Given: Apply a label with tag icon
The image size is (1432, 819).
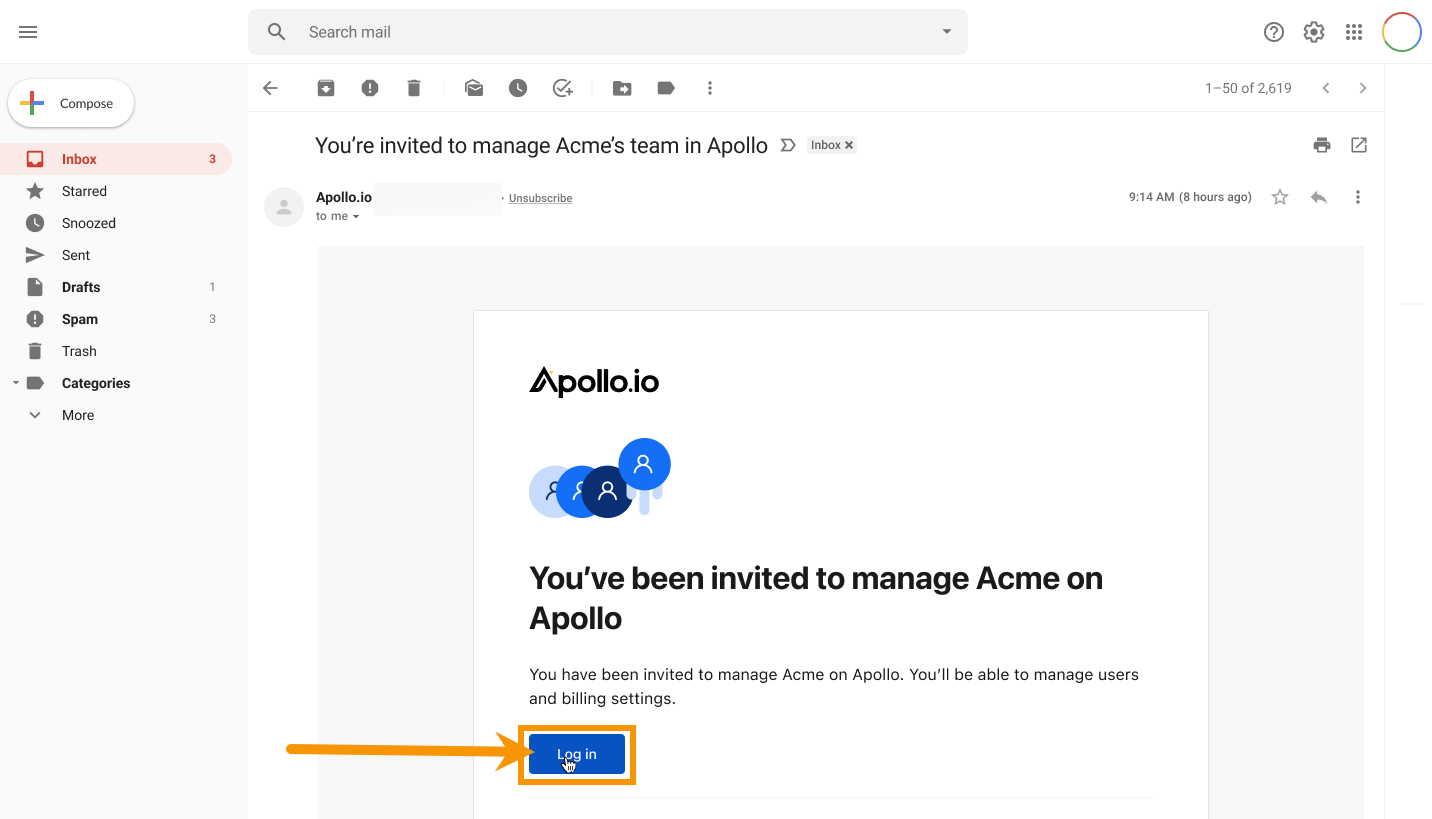Looking at the screenshot, I should click(x=666, y=88).
